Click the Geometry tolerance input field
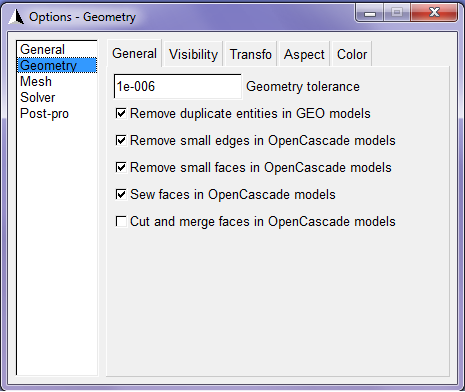 (x=178, y=86)
